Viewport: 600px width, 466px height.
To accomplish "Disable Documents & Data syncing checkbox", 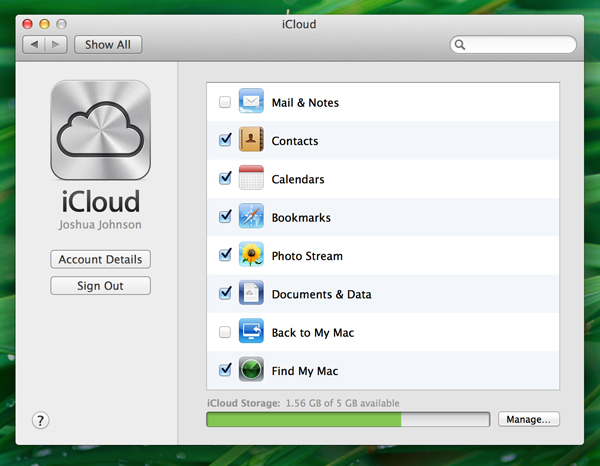I will 225,293.
